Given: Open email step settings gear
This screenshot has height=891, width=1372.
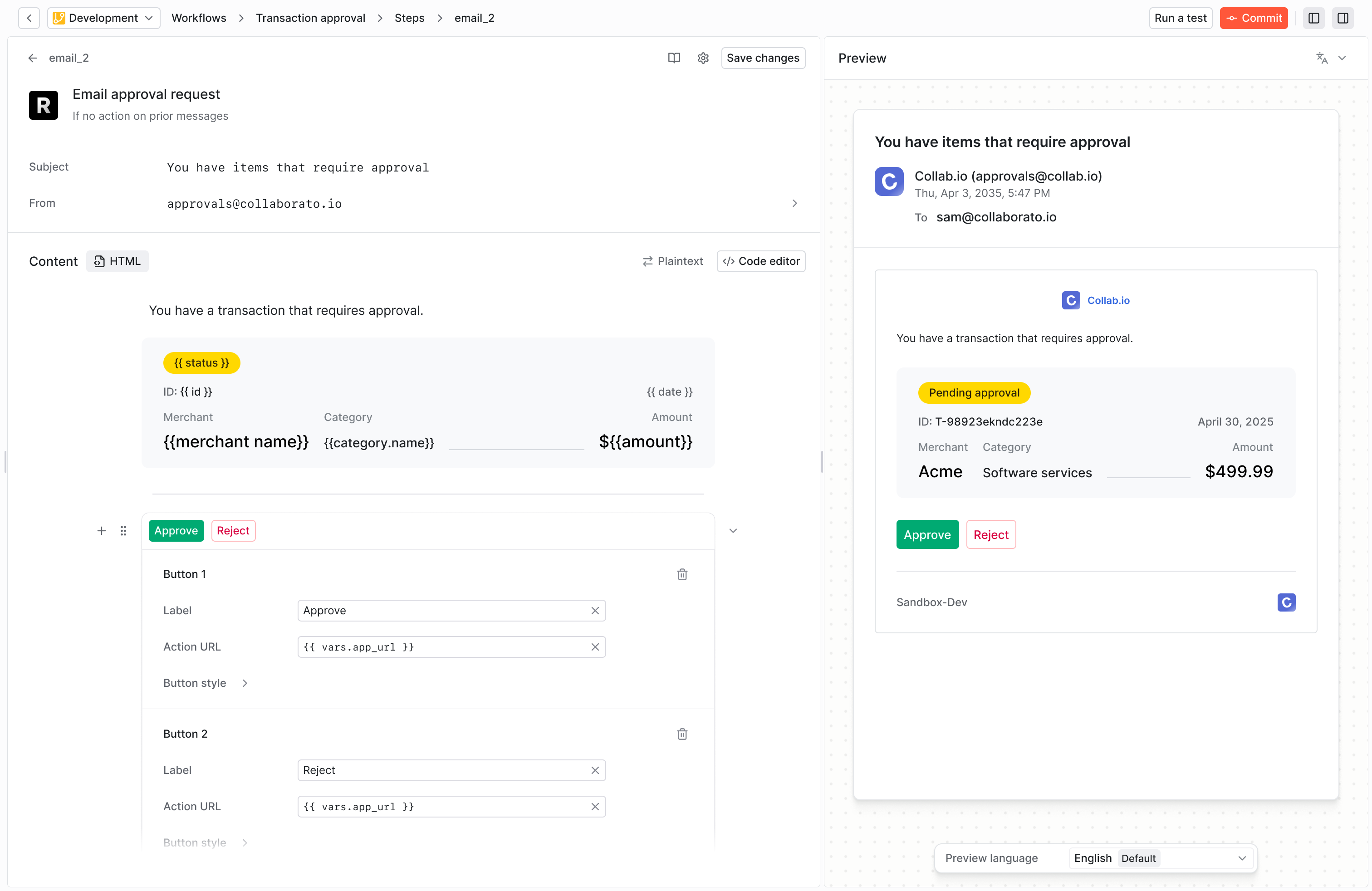Looking at the screenshot, I should pos(703,58).
